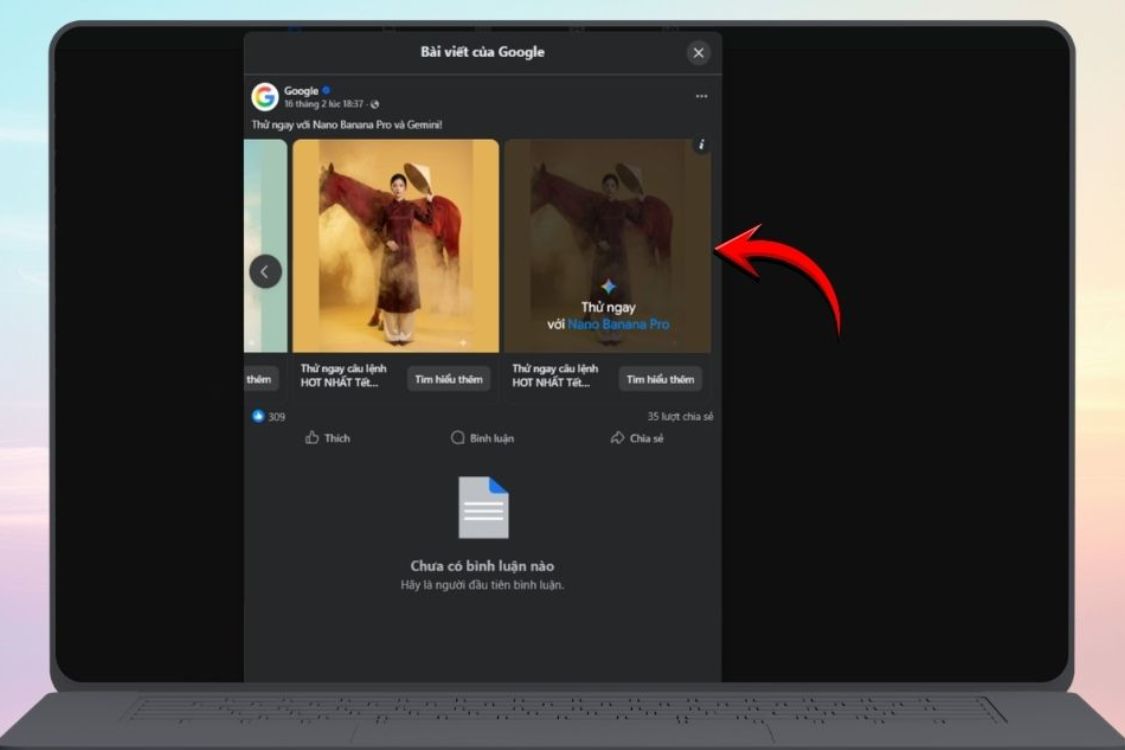Image resolution: width=1125 pixels, height=750 pixels.
Task: Click "Tìm hiểu thêm" under the middle image
Action: (449, 379)
